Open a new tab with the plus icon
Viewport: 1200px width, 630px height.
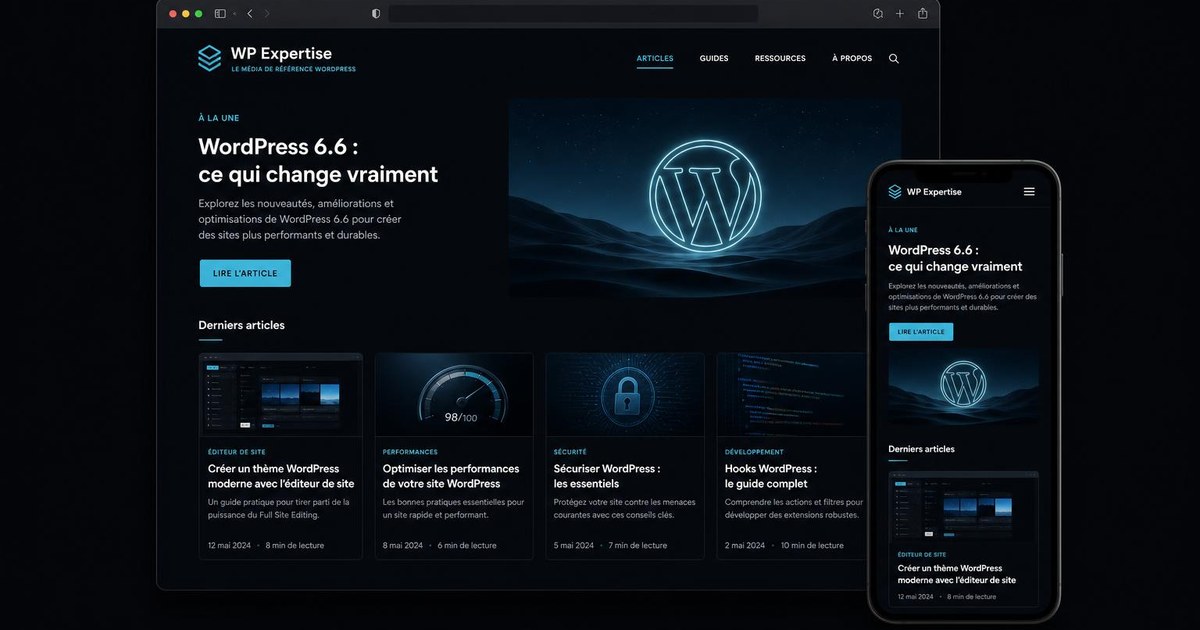click(x=900, y=14)
